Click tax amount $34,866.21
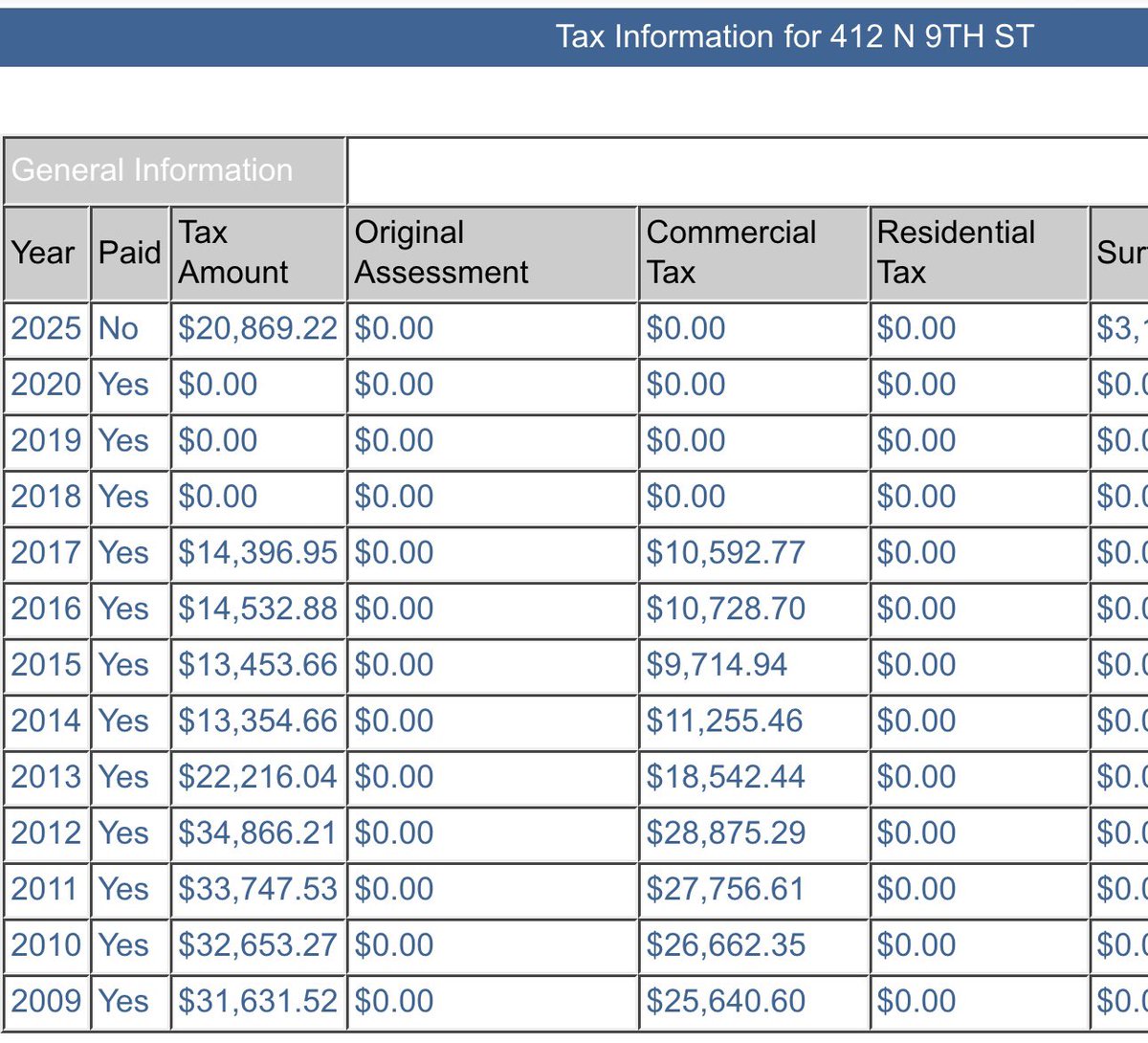Viewport: 1148px width, 1043px height. [x=258, y=832]
